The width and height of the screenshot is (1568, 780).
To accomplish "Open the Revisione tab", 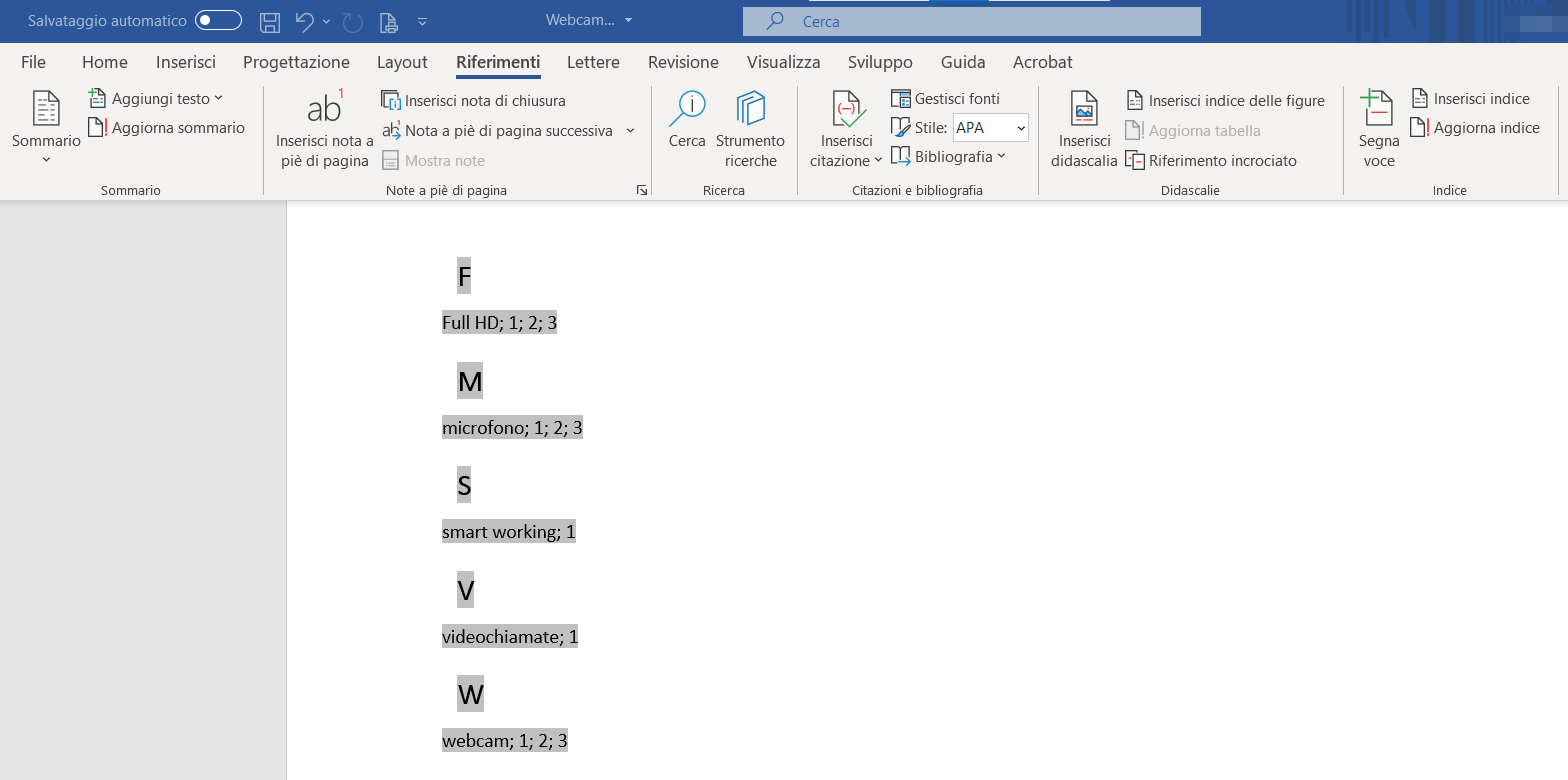I will pos(683,62).
